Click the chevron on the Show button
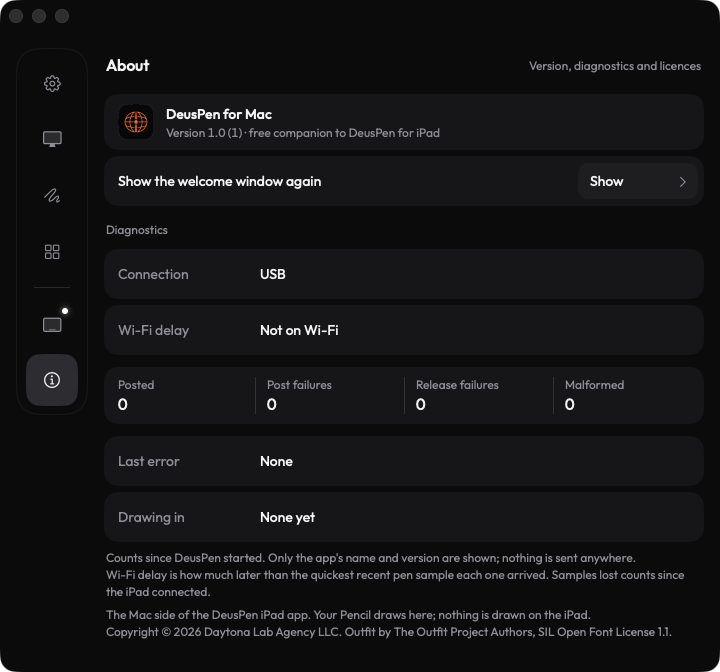The height and width of the screenshot is (672, 720). (x=683, y=181)
